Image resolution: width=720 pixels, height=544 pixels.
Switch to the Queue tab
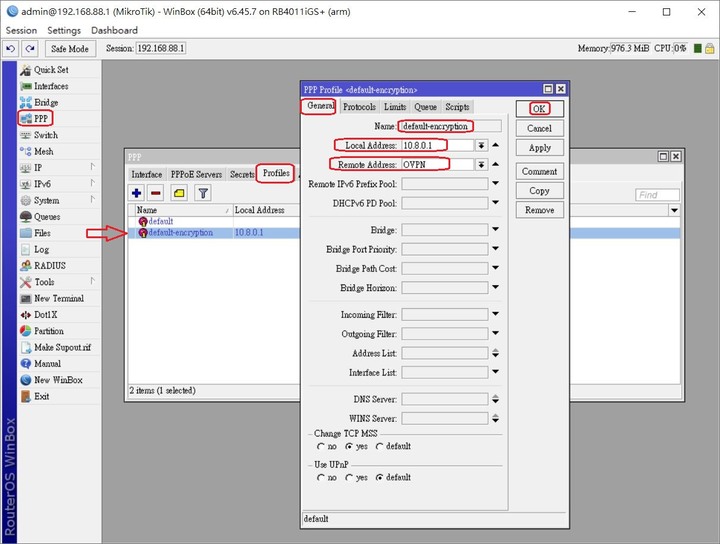[x=425, y=107]
